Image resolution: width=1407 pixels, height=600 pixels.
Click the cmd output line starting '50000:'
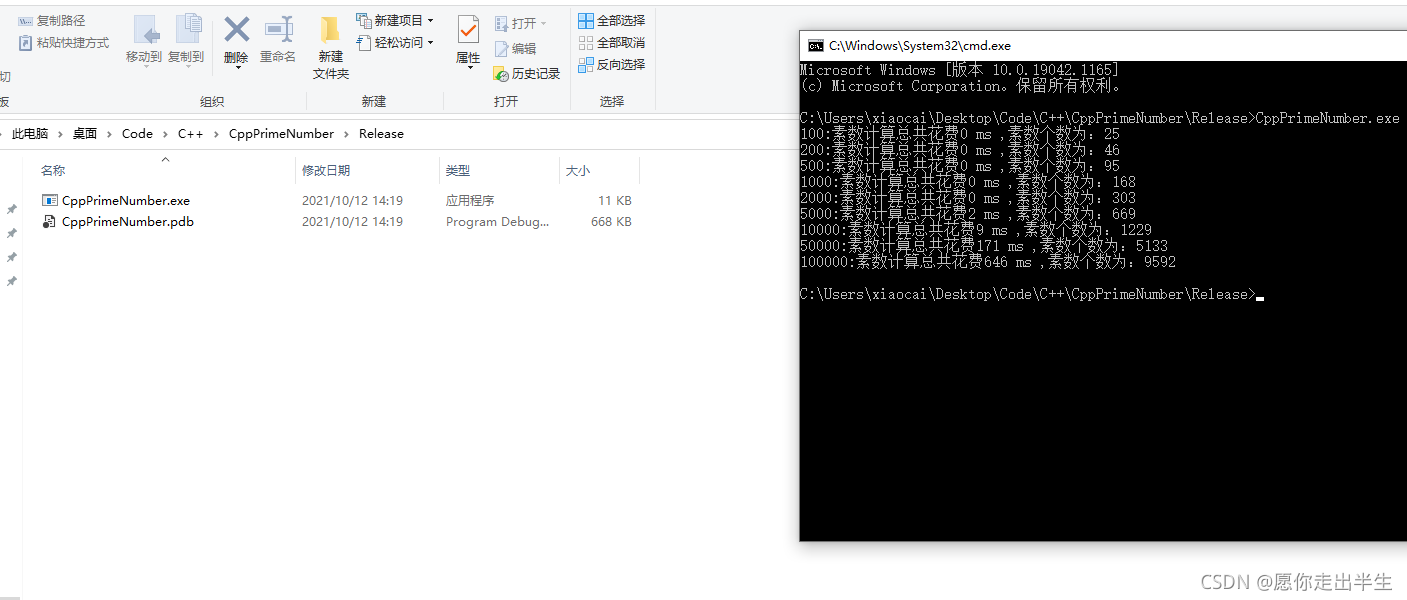984,246
